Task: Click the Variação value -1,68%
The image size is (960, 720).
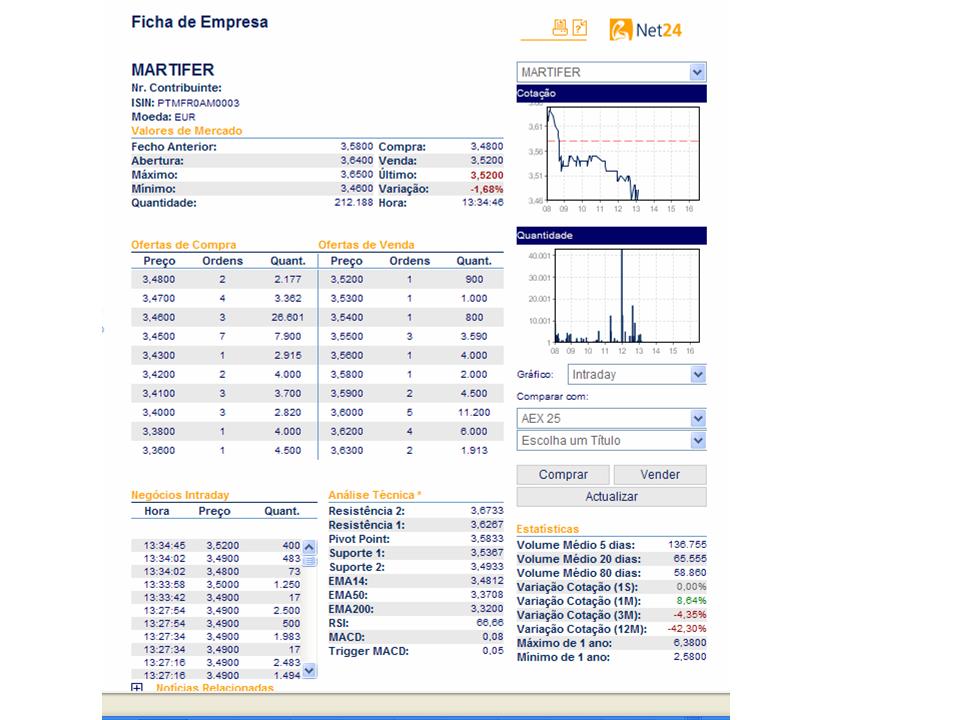Action: (x=487, y=189)
